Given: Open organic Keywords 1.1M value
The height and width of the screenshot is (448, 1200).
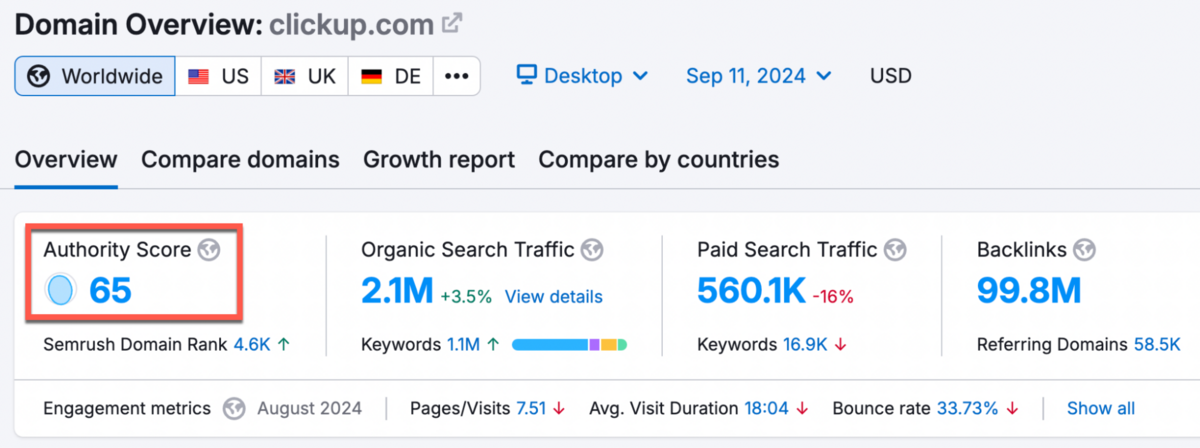Looking at the screenshot, I should click(462, 345).
